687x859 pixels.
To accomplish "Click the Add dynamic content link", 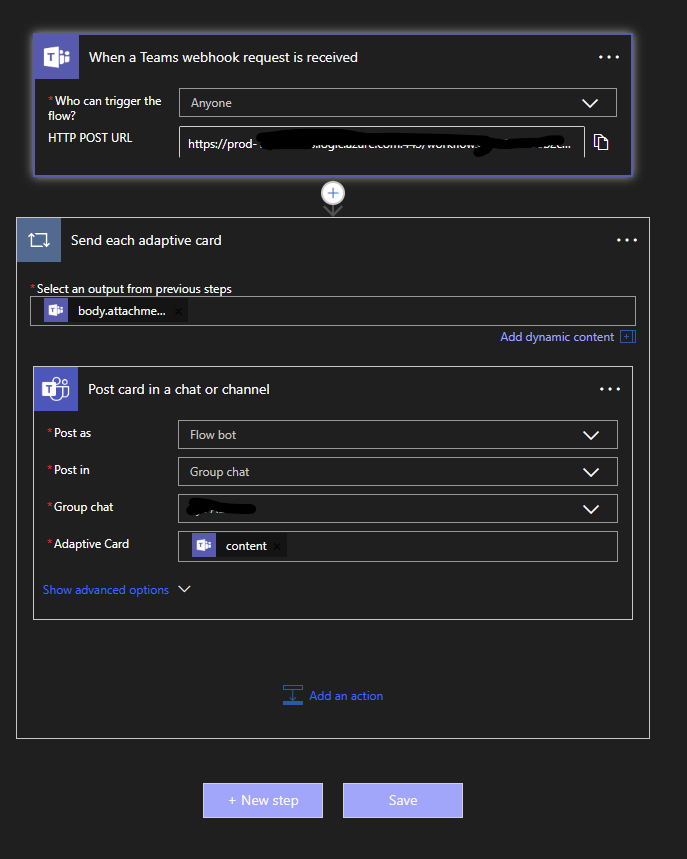I will (557, 337).
